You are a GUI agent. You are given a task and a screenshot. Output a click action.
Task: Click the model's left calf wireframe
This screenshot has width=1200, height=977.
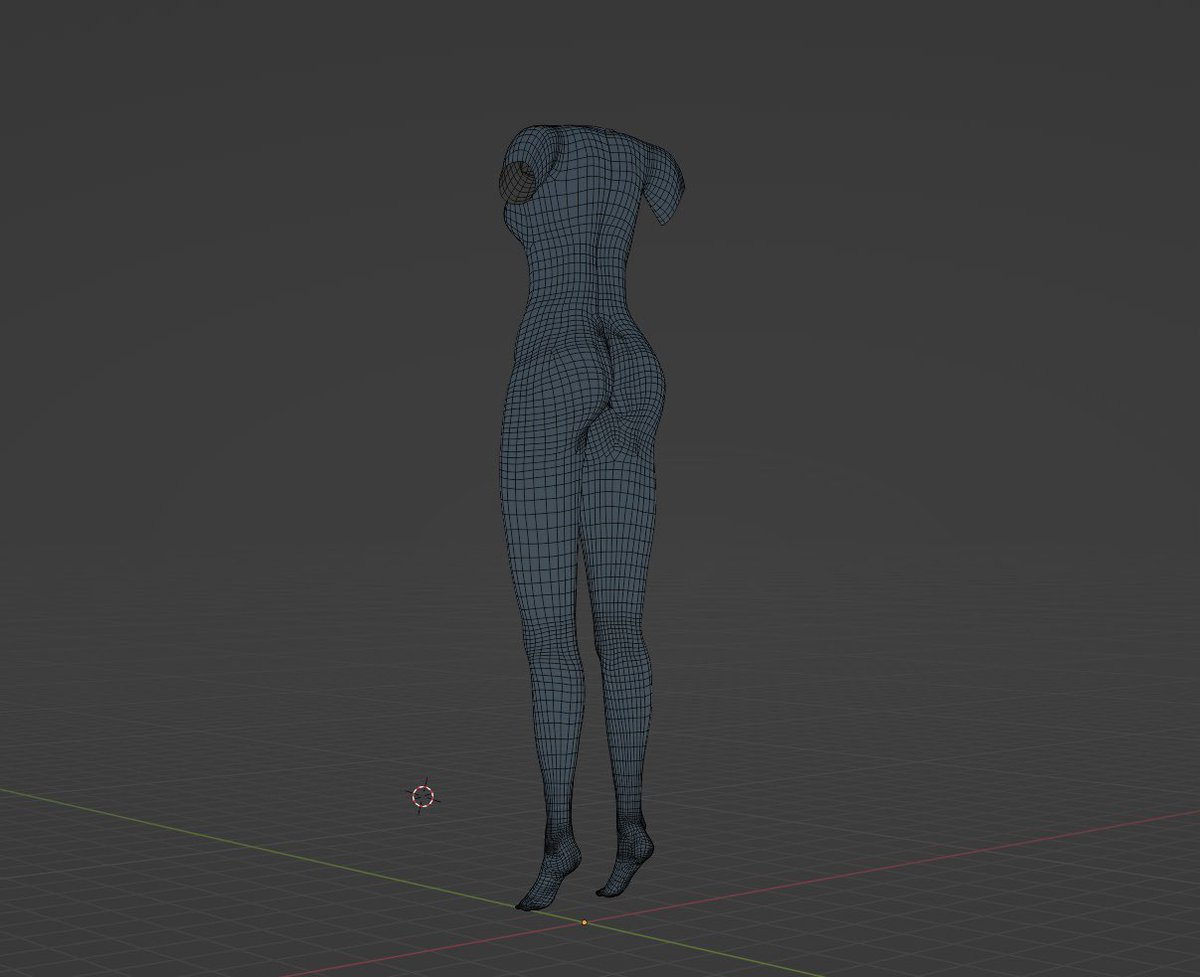[x=545, y=700]
